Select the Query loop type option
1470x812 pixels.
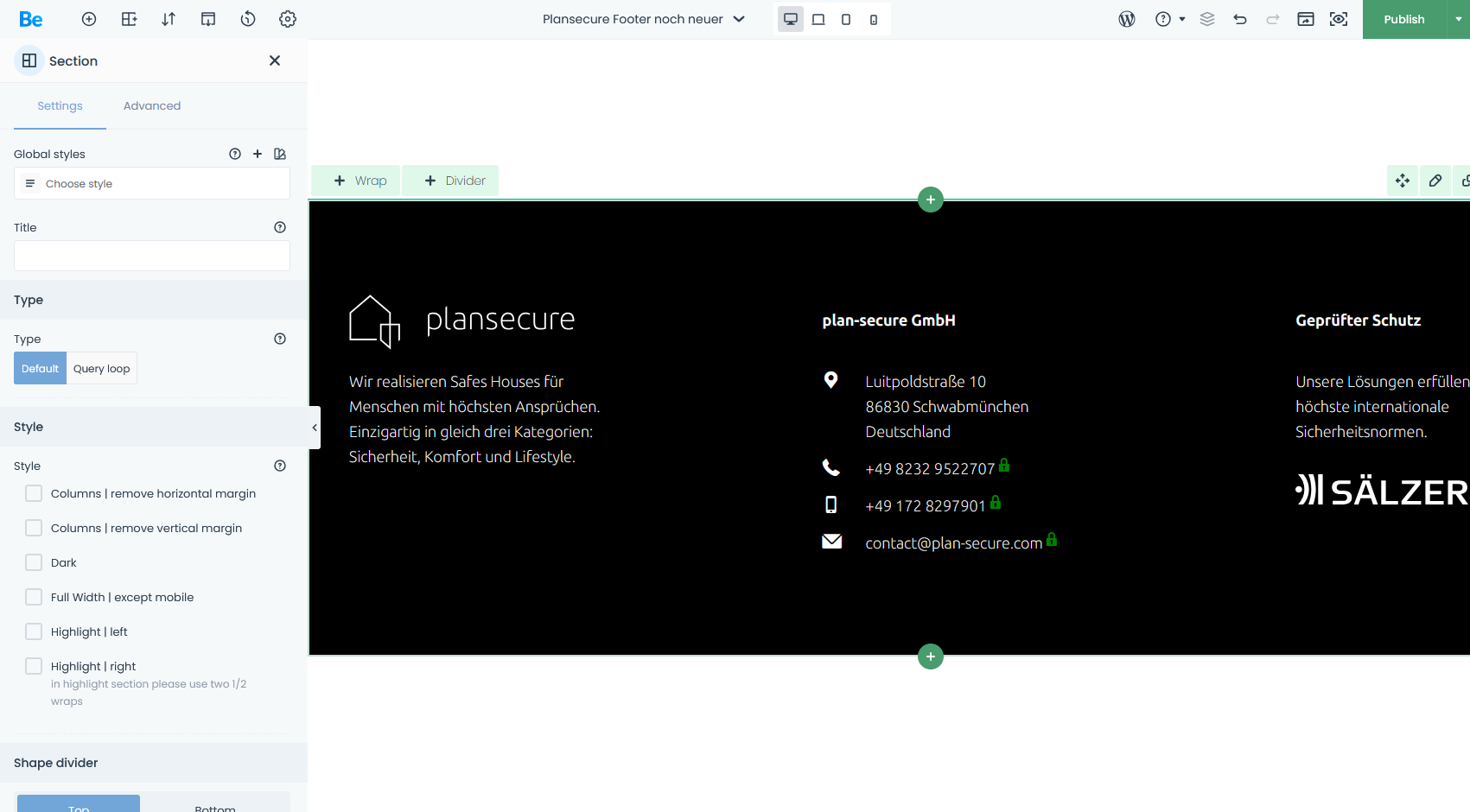[101, 368]
